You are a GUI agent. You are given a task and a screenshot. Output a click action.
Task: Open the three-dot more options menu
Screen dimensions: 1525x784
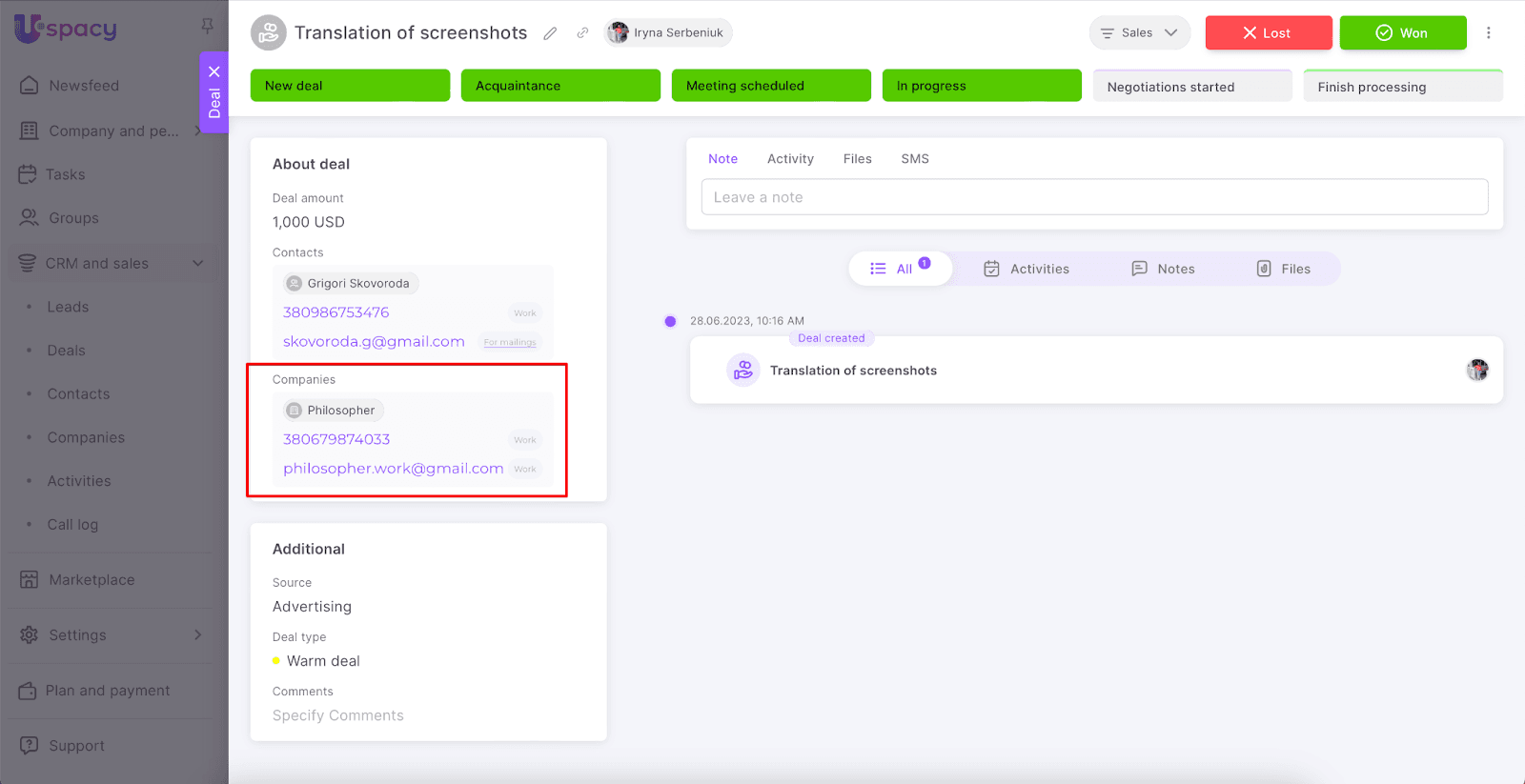[x=1488, y=33]
